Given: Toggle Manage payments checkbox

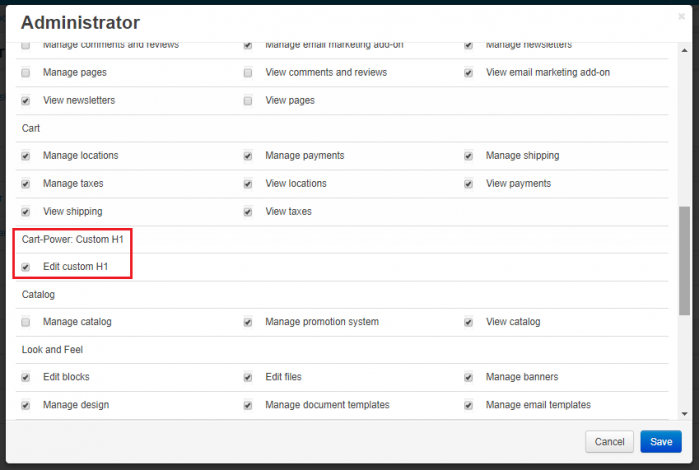Looking at the screenshot, I should click(248, 156).
